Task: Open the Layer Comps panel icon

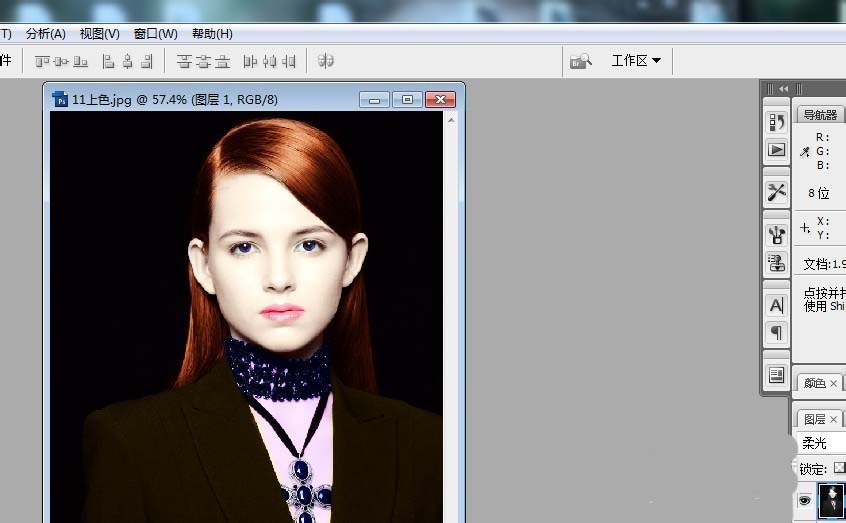Action: (776, 375)
